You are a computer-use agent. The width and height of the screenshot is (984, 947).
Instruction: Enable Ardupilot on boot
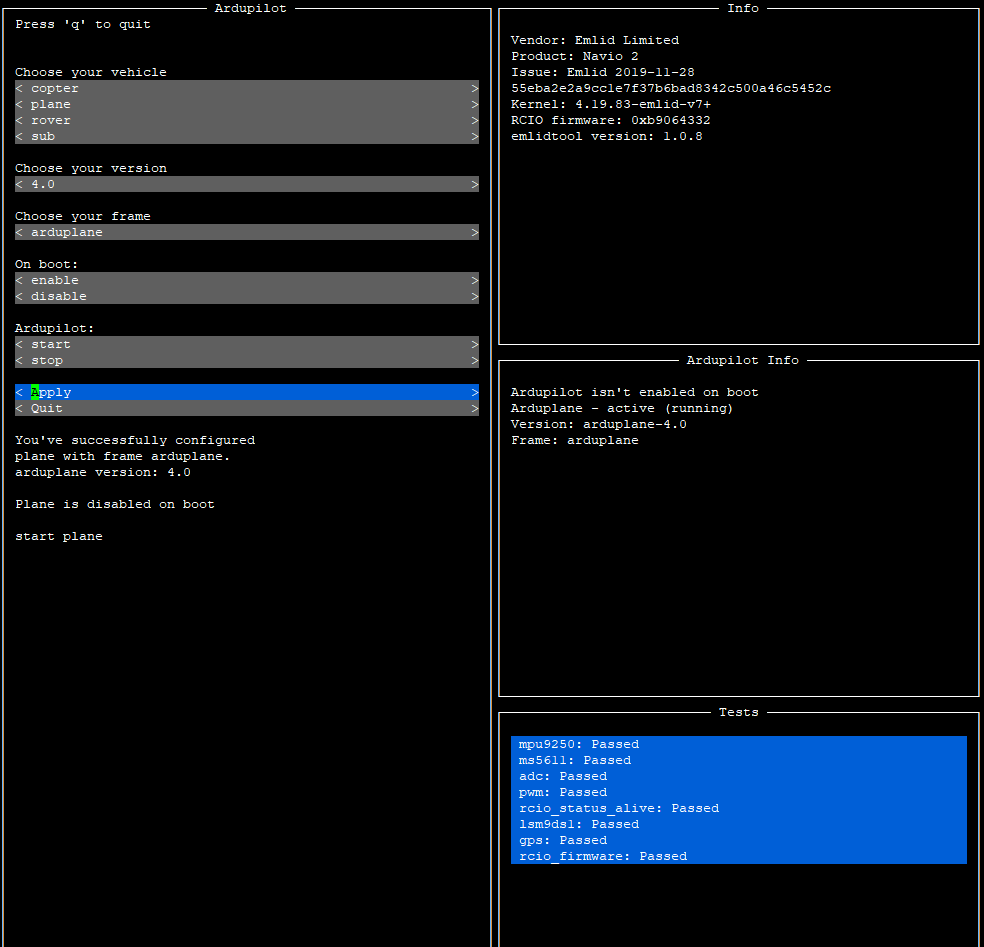(x=247, y=281)
